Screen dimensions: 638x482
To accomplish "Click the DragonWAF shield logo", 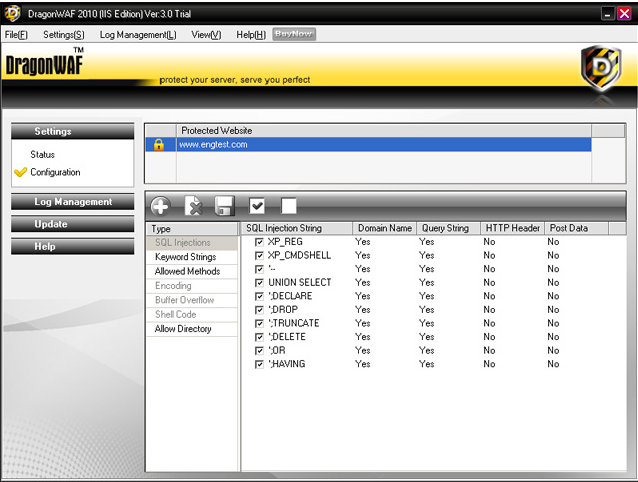I will (x=601, y=68).
